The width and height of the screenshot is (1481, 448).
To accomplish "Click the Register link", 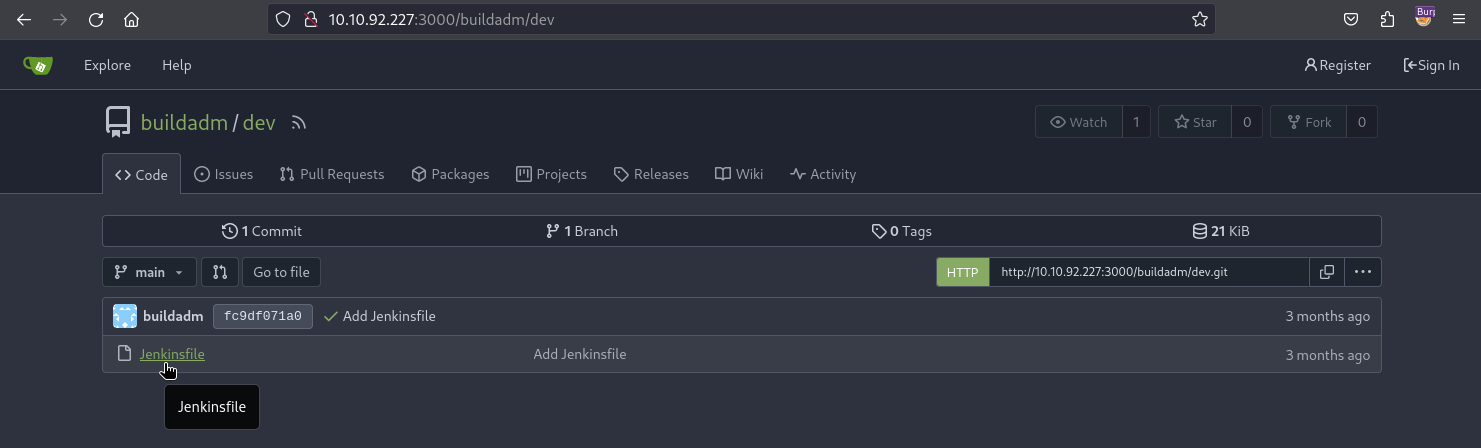I will click(1338, 65).
